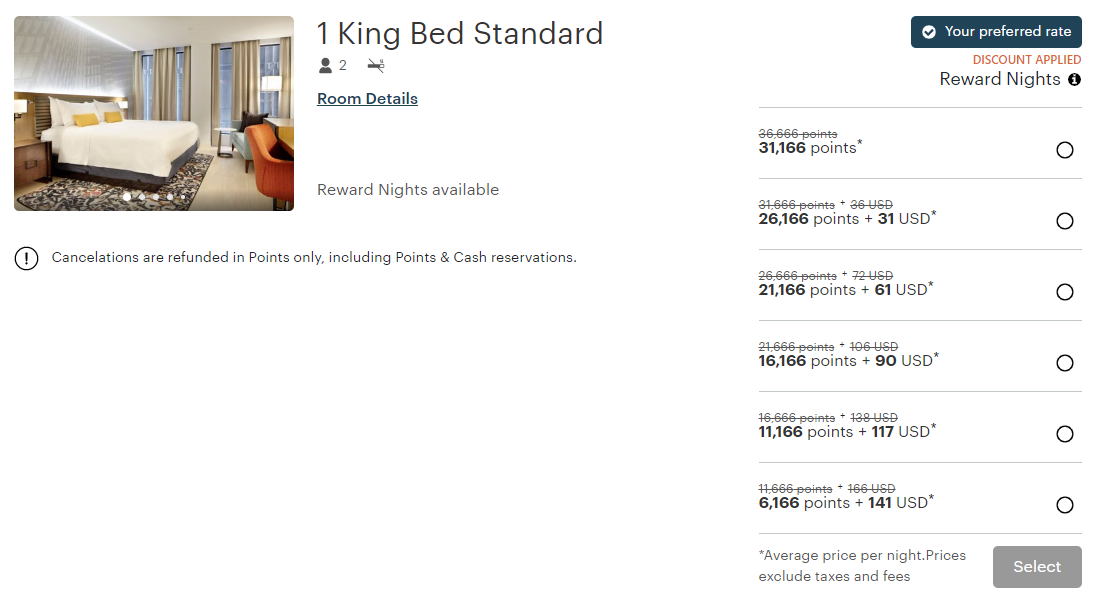Screen dimensions: 1093x612
Task: Open the Room Details link
Action: 367,99
